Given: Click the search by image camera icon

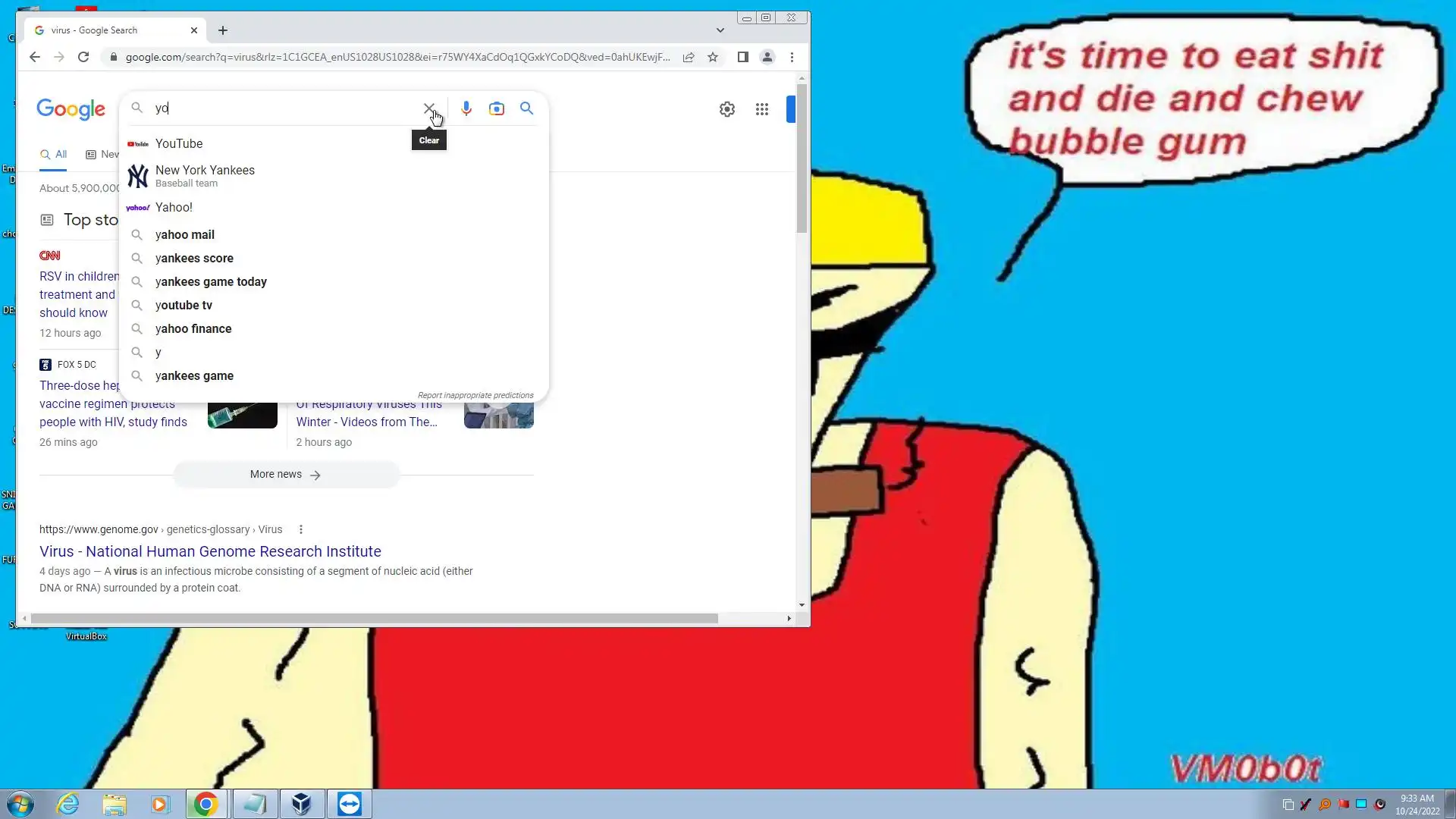Looking at the screenshot, I should (497, 108).
